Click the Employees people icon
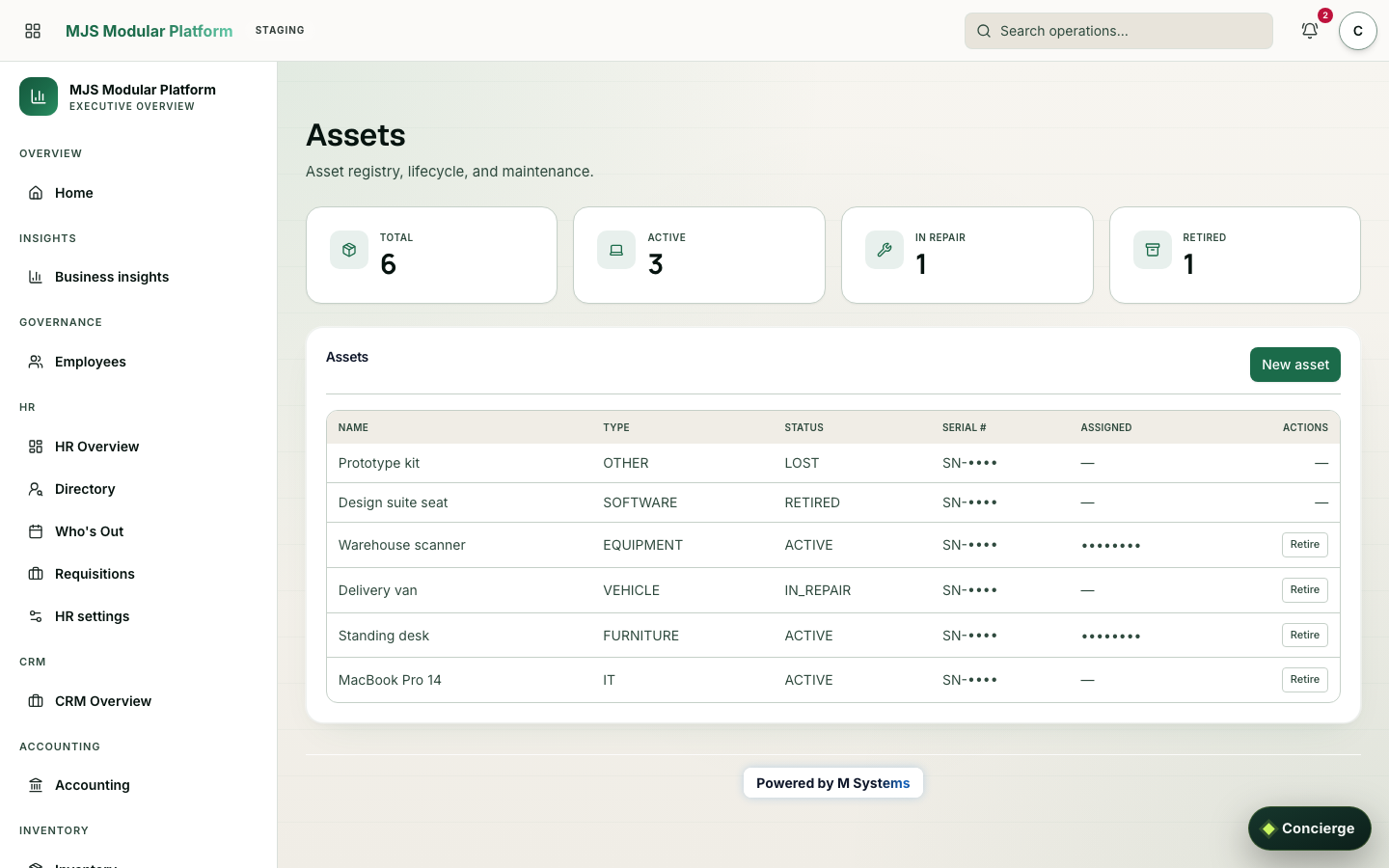 tap(36, 362)
